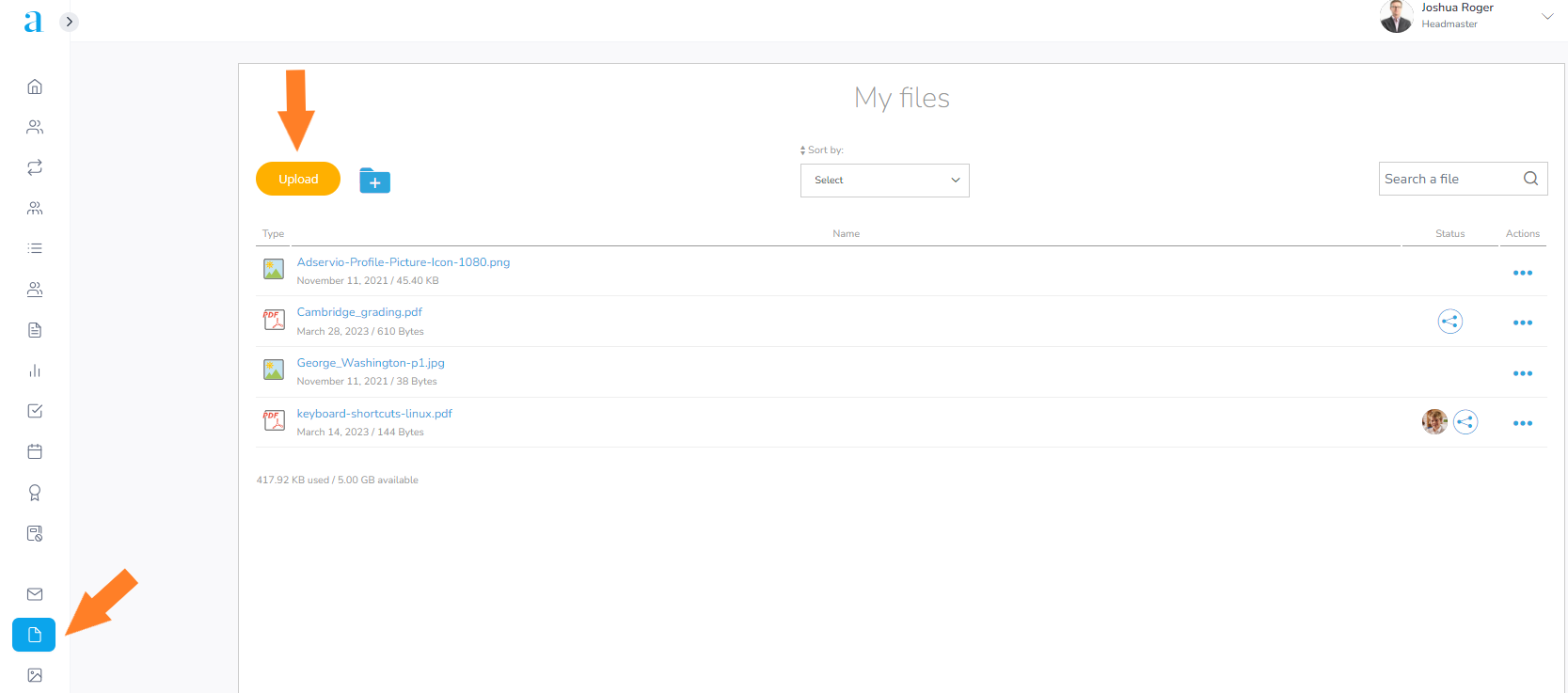
Task: Click the Actions column header
Action: [1522, 233]
